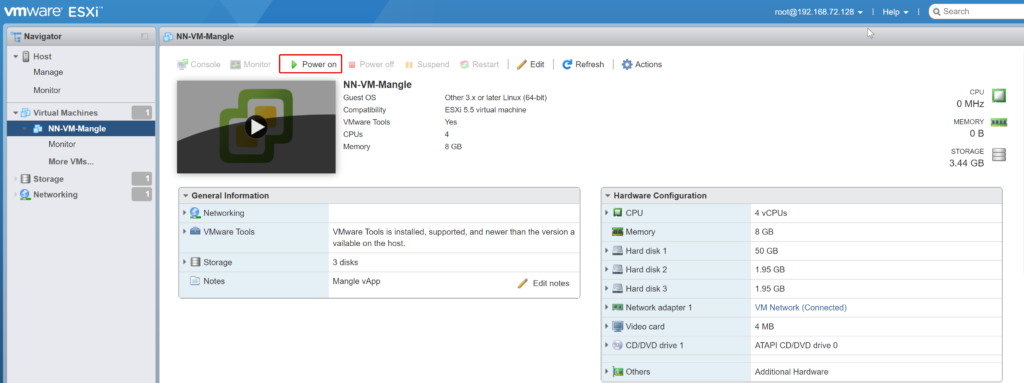Click the Search field
The width and height of the screenshot is (1024, 383).
[x=976, y=12]
